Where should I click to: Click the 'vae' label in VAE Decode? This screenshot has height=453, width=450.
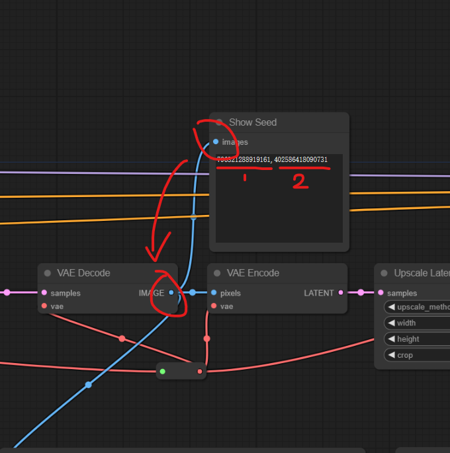57,306
